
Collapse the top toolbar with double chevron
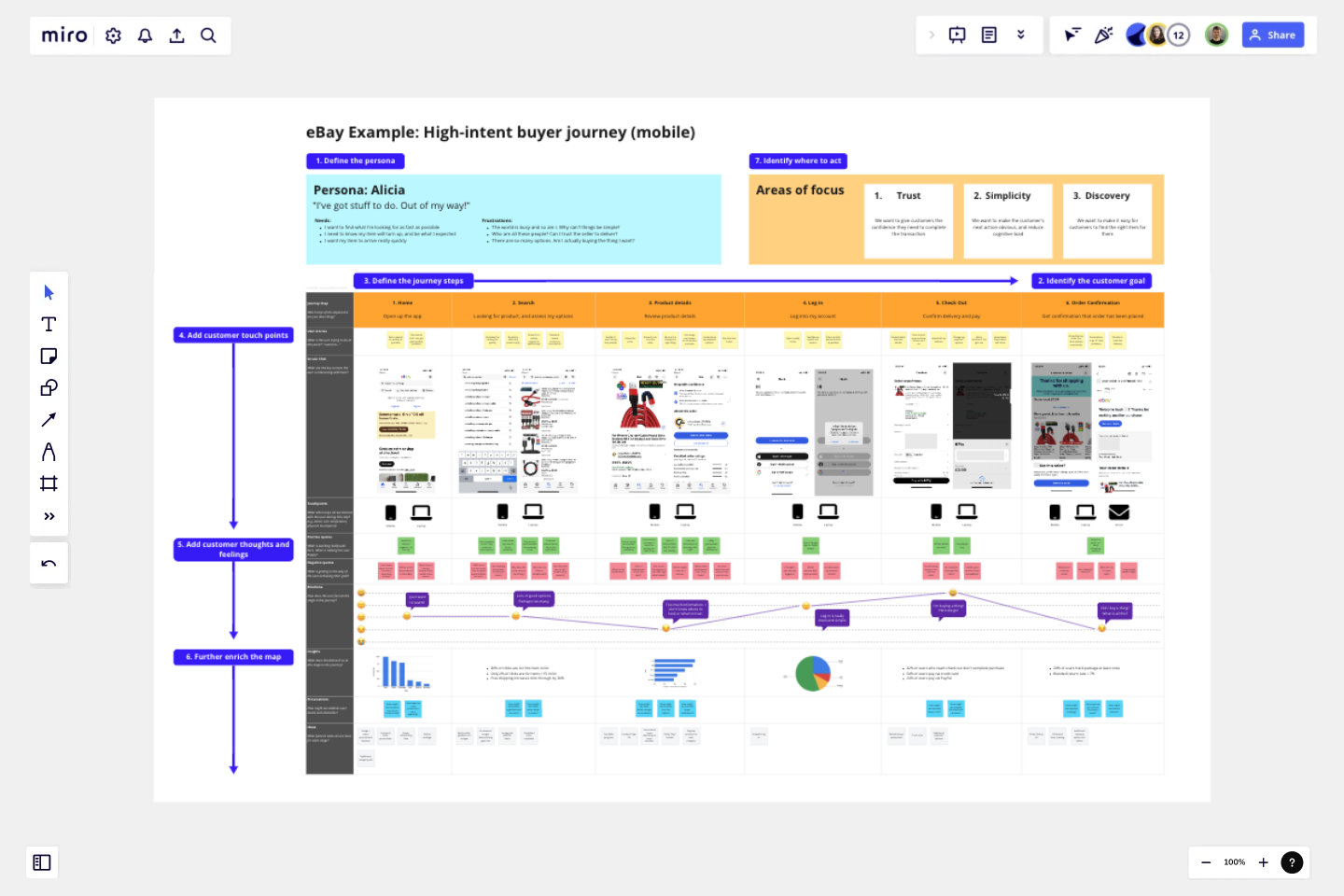pyautogui.click(x=1021, y=35)
